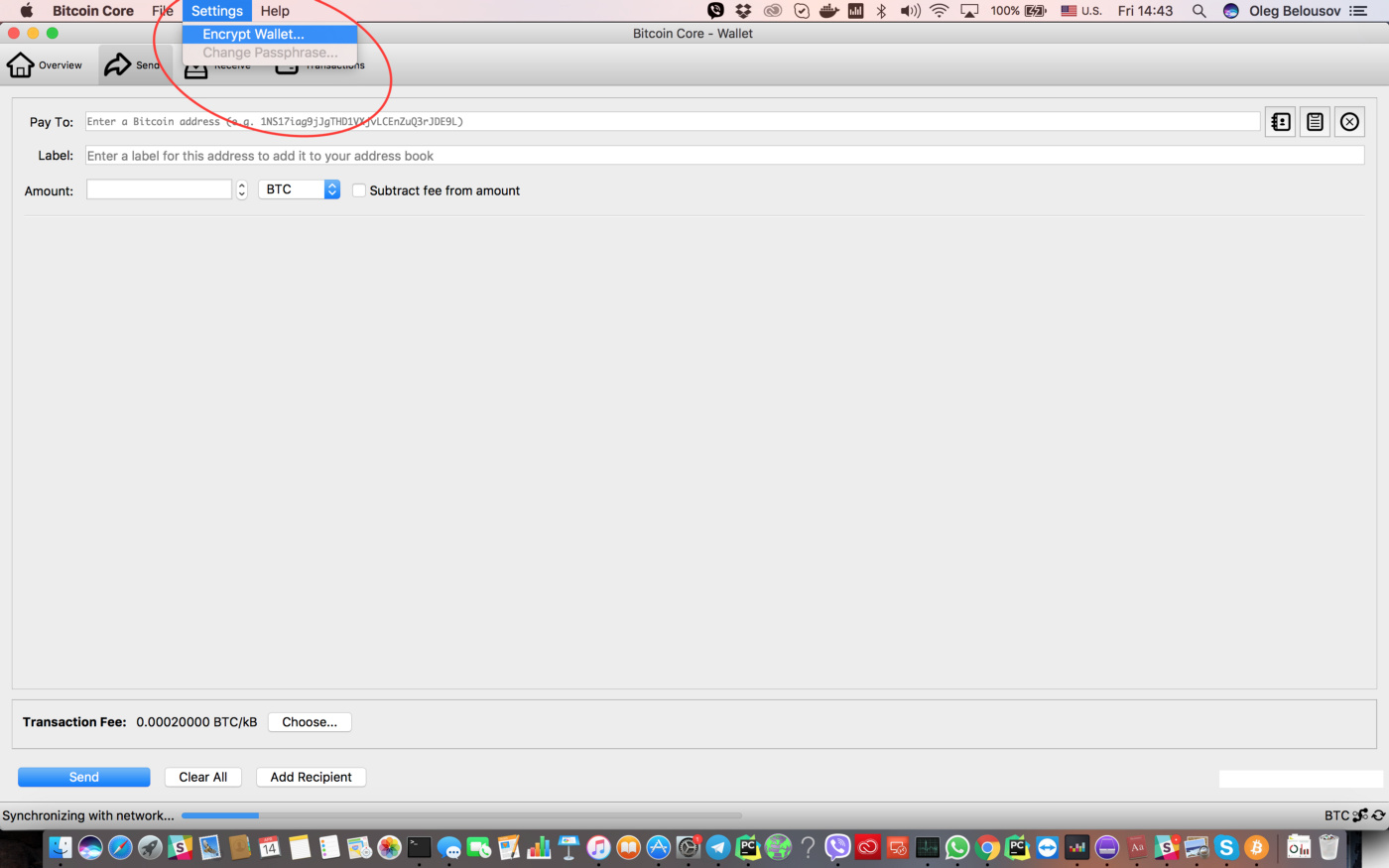Open WhatsApp in the Dock

(957, 848)
